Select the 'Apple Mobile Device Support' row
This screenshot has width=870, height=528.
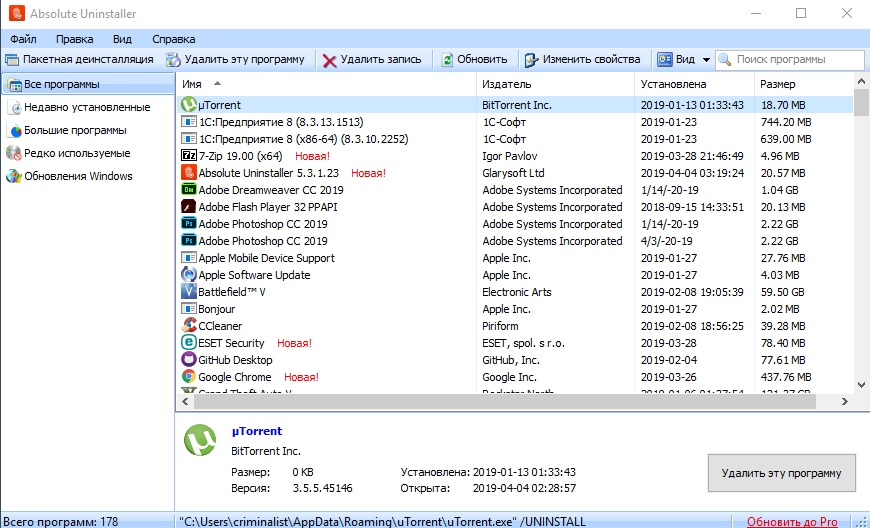point(515,258)
